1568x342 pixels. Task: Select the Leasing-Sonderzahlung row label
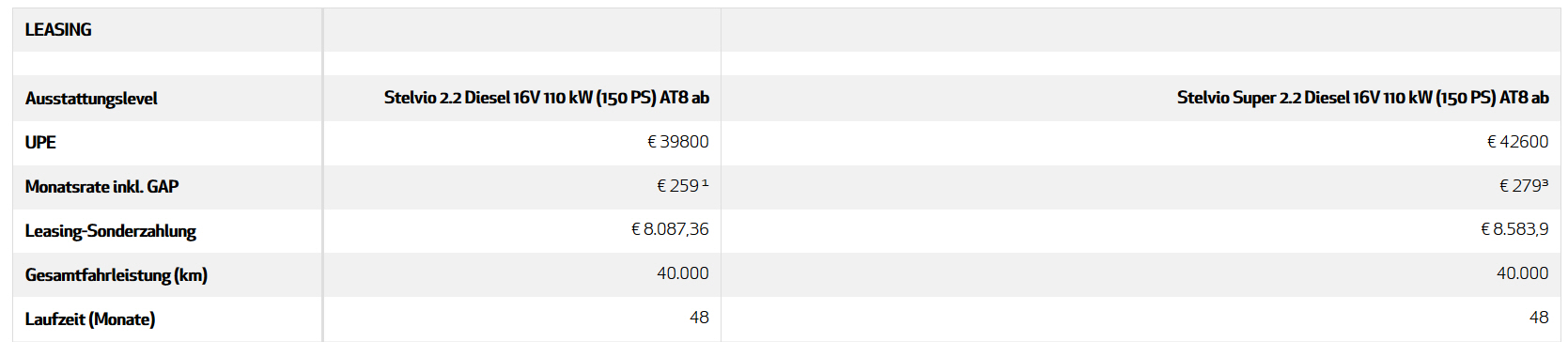pos(111,231)
